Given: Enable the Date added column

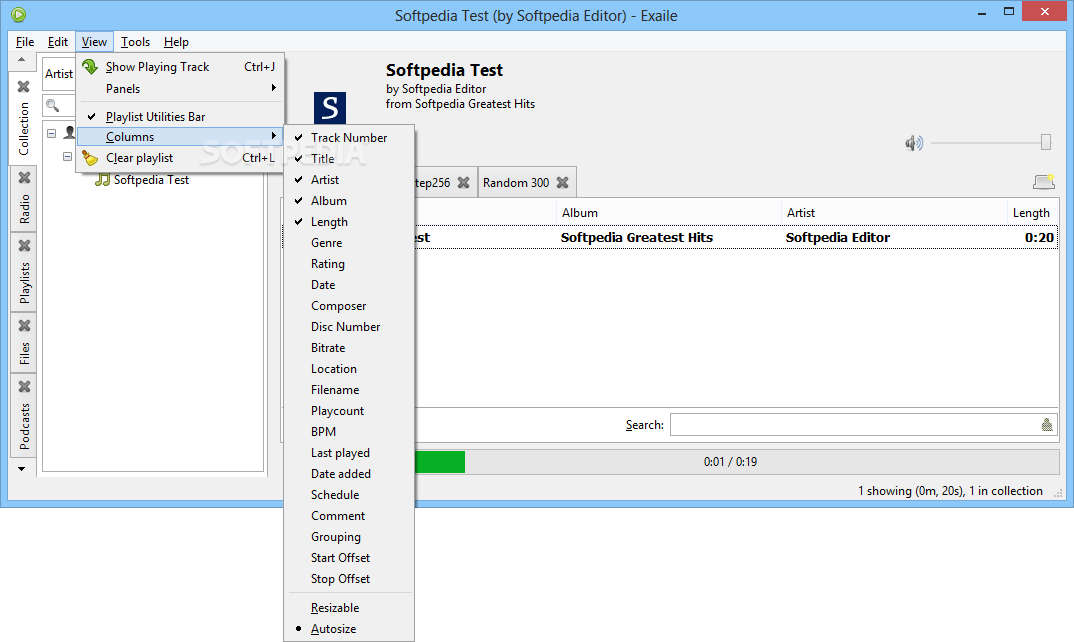Looking at the screenshot, I should click(x=349, y=474).
